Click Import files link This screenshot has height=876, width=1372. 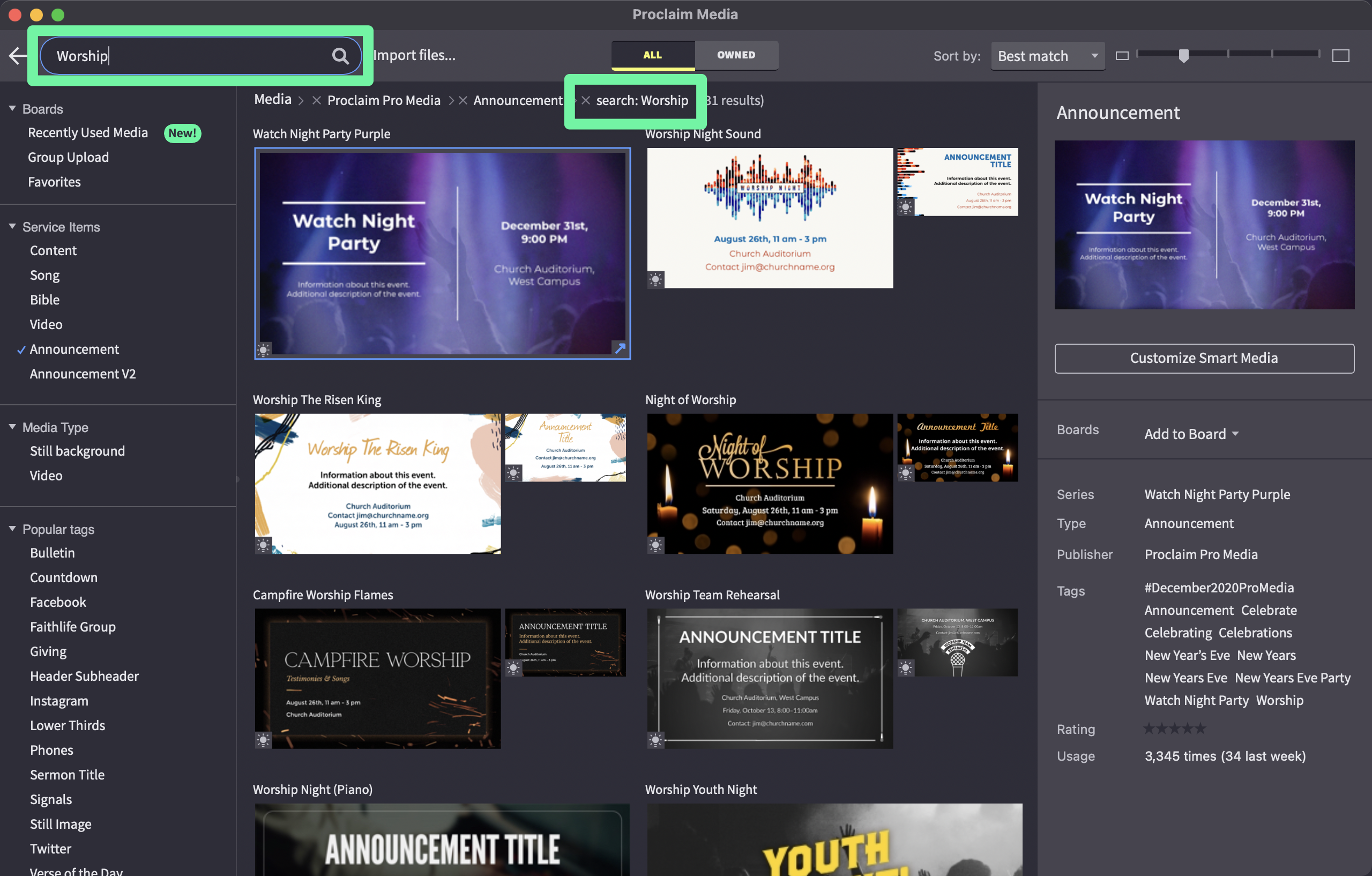(414, 55)
